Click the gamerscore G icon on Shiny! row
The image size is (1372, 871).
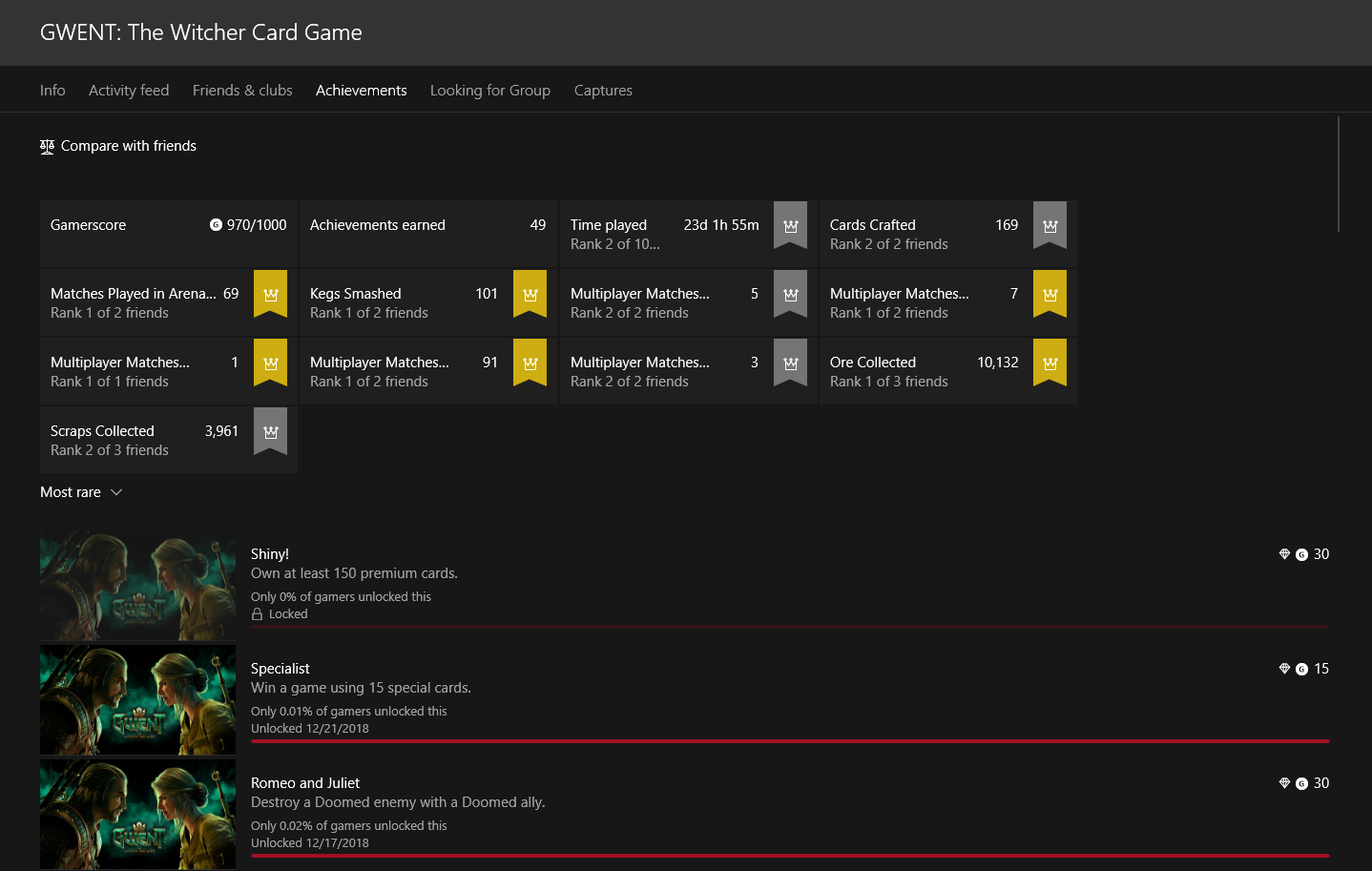click(x=1301, y=555)
